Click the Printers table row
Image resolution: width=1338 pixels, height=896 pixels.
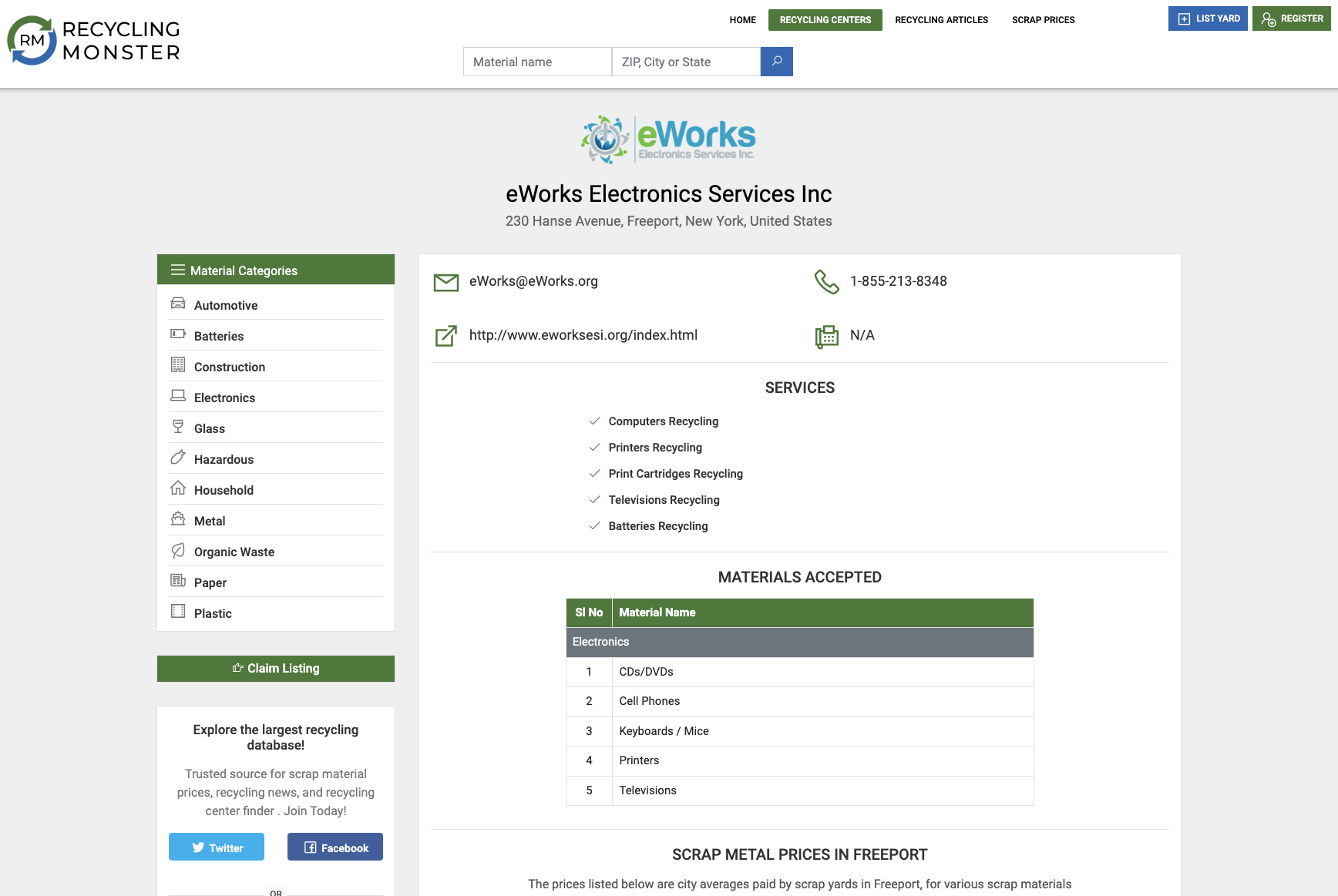coord(800,760)
